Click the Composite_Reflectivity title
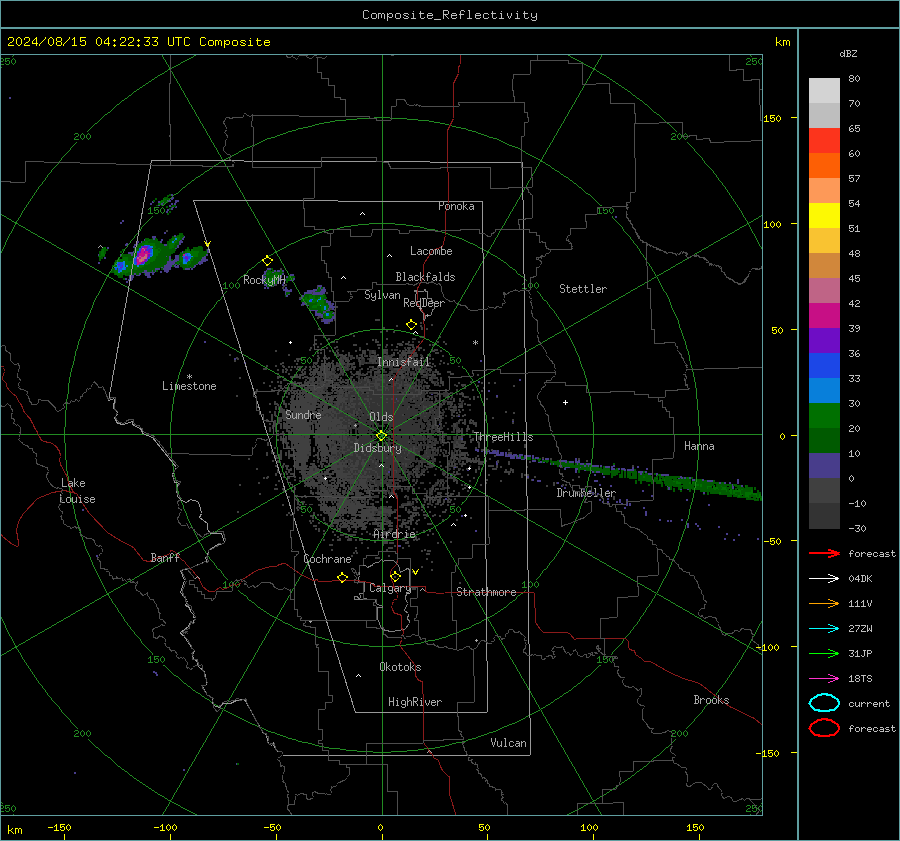900x841 pixels. [x=450, y=15]
